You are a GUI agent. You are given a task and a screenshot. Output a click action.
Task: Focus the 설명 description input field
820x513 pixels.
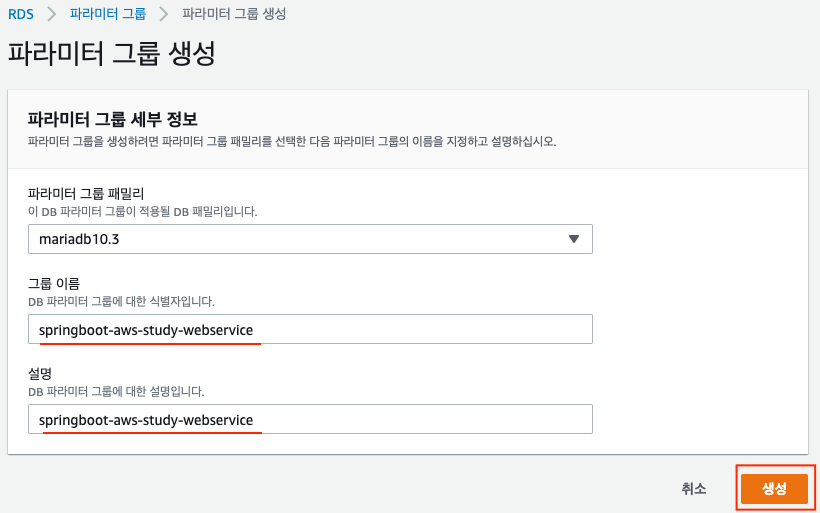tap(310, 419)
